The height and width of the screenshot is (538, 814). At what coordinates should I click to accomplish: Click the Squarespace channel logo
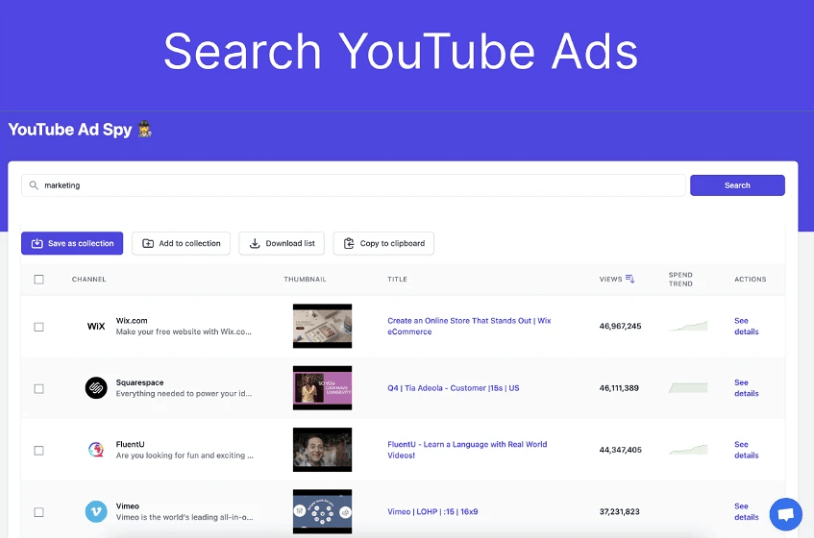pos(96,388)
